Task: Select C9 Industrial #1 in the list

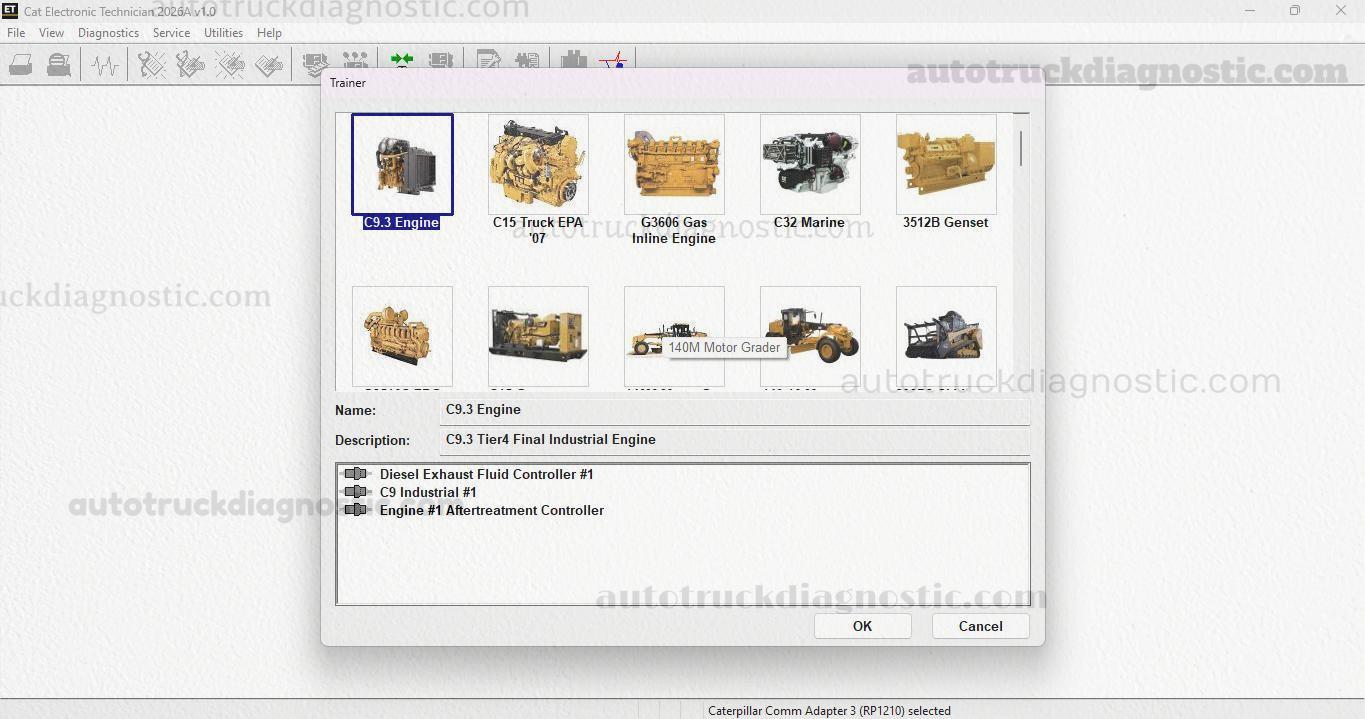Action: pos(428,492)
